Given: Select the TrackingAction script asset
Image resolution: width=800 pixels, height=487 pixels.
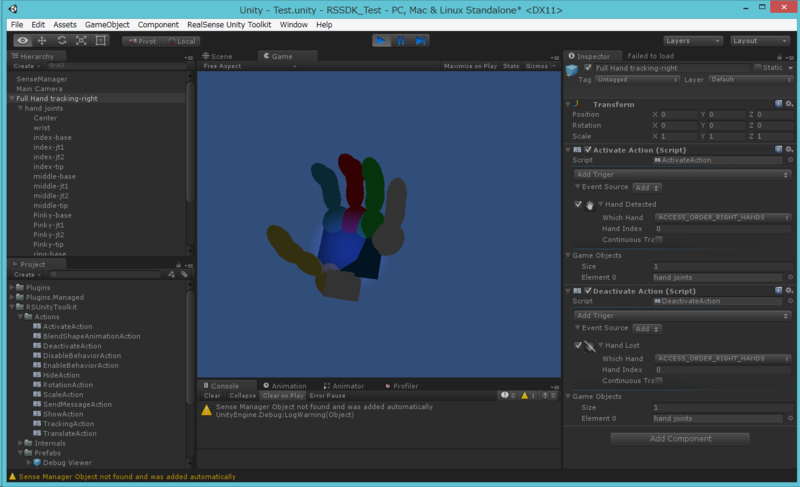Looking at the screenshot, I should (68, 424).
